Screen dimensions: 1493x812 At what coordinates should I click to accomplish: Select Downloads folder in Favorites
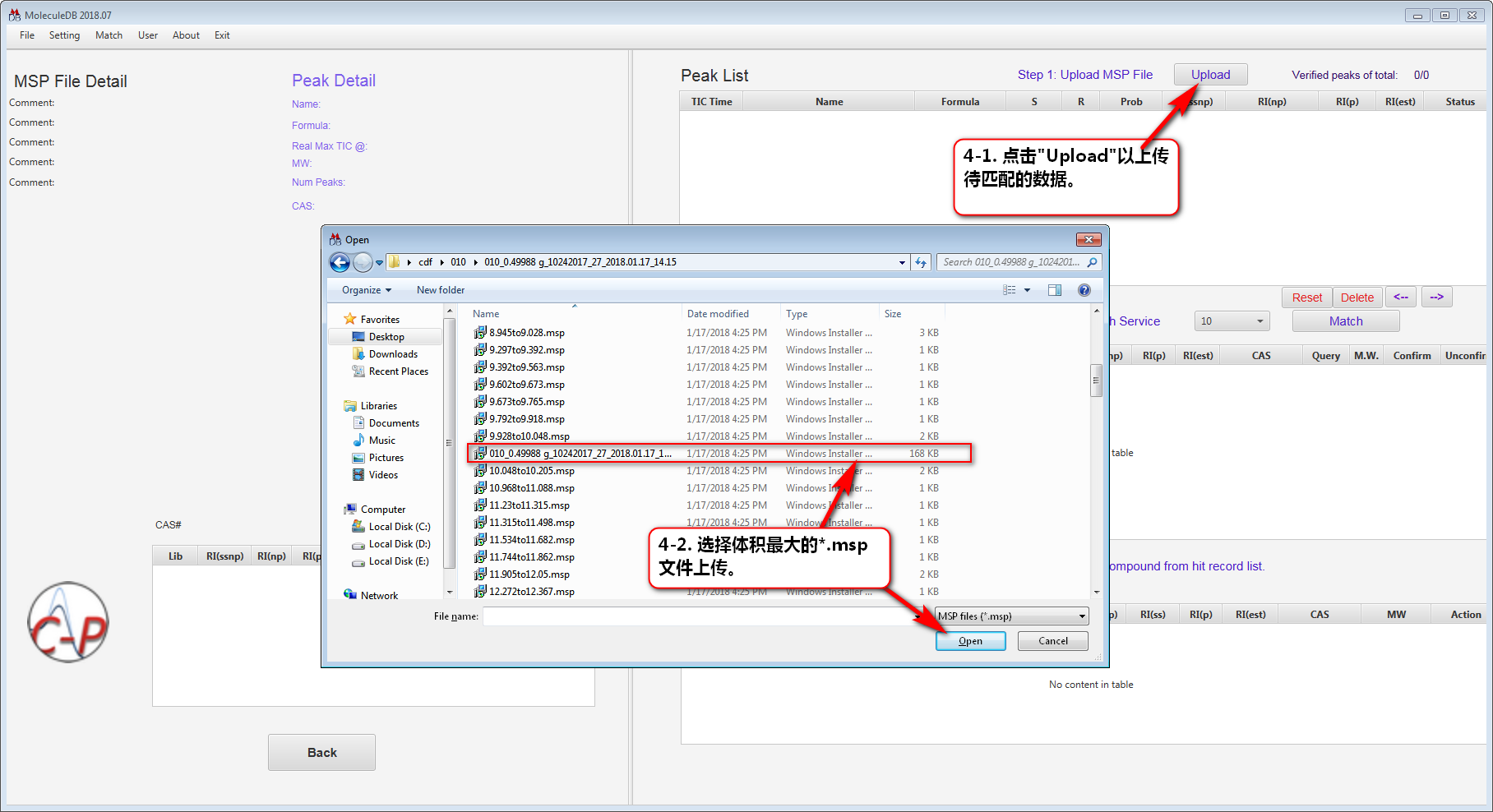[392, 354]
